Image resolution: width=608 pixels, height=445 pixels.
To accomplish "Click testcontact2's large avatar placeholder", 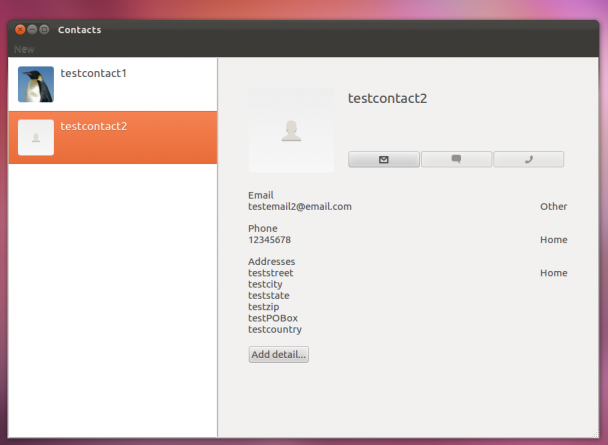I will tap(291, 130).
